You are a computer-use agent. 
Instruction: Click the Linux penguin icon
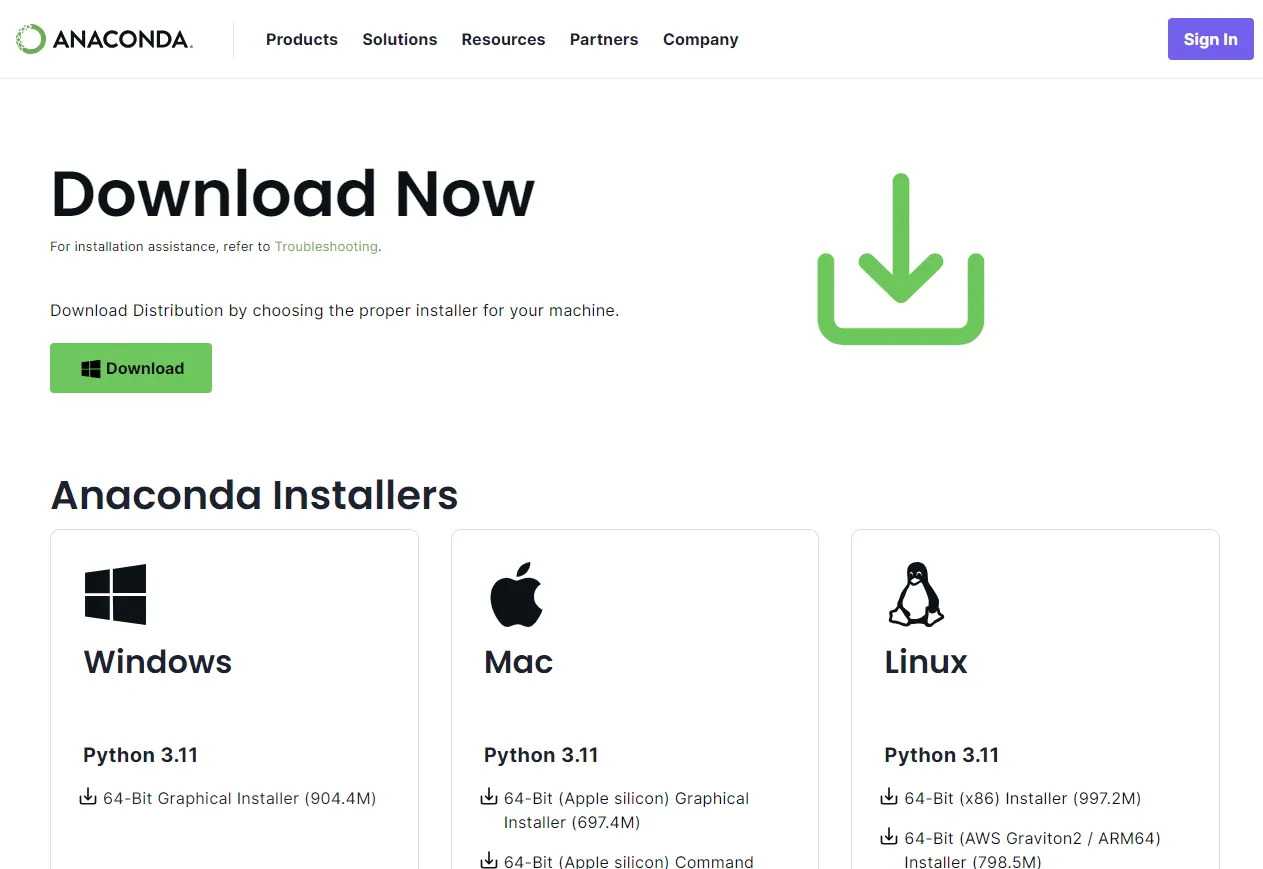[916, 594]
